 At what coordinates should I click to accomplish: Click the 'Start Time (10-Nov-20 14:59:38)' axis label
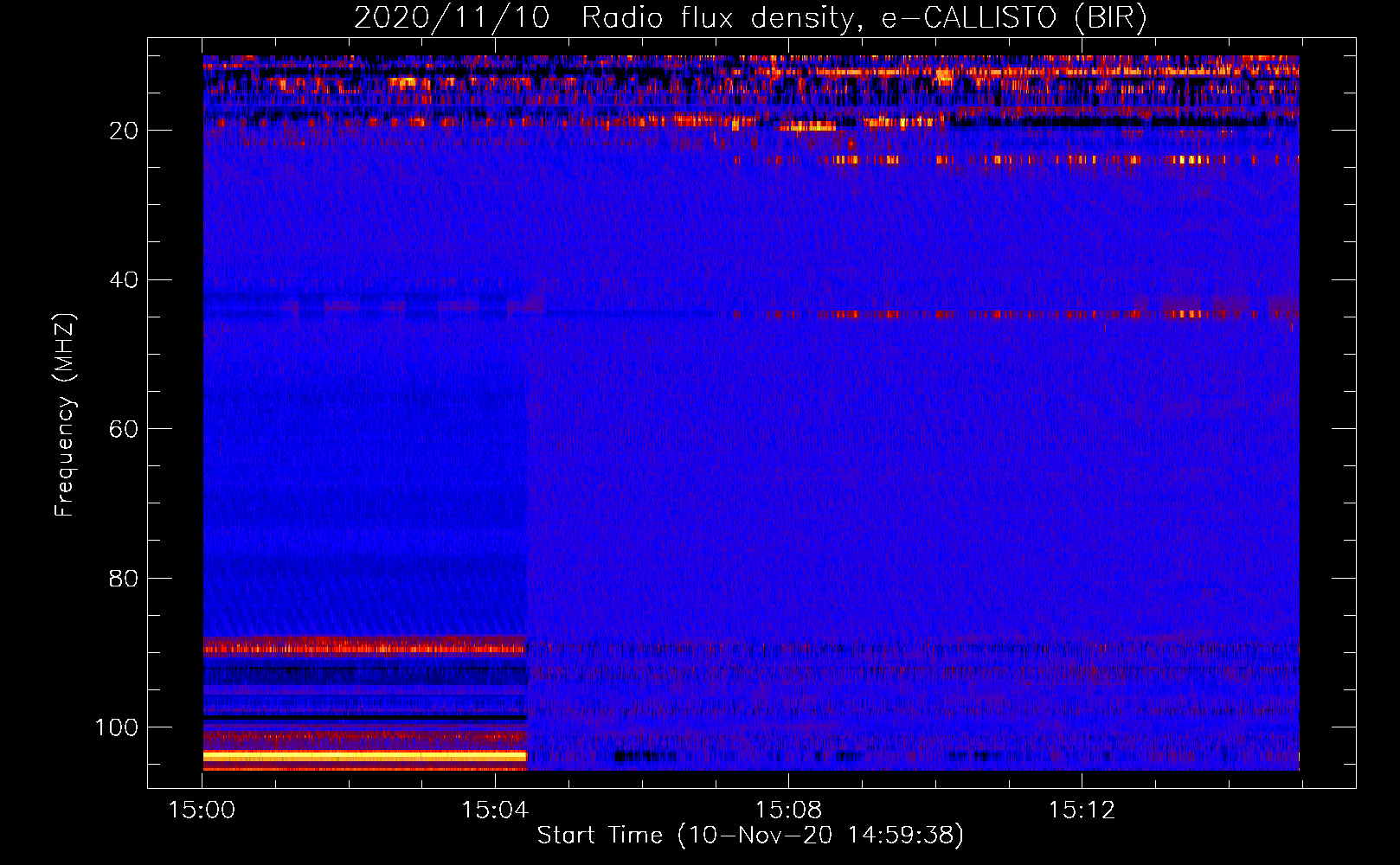pyautogui.click(x=750, y=836)
